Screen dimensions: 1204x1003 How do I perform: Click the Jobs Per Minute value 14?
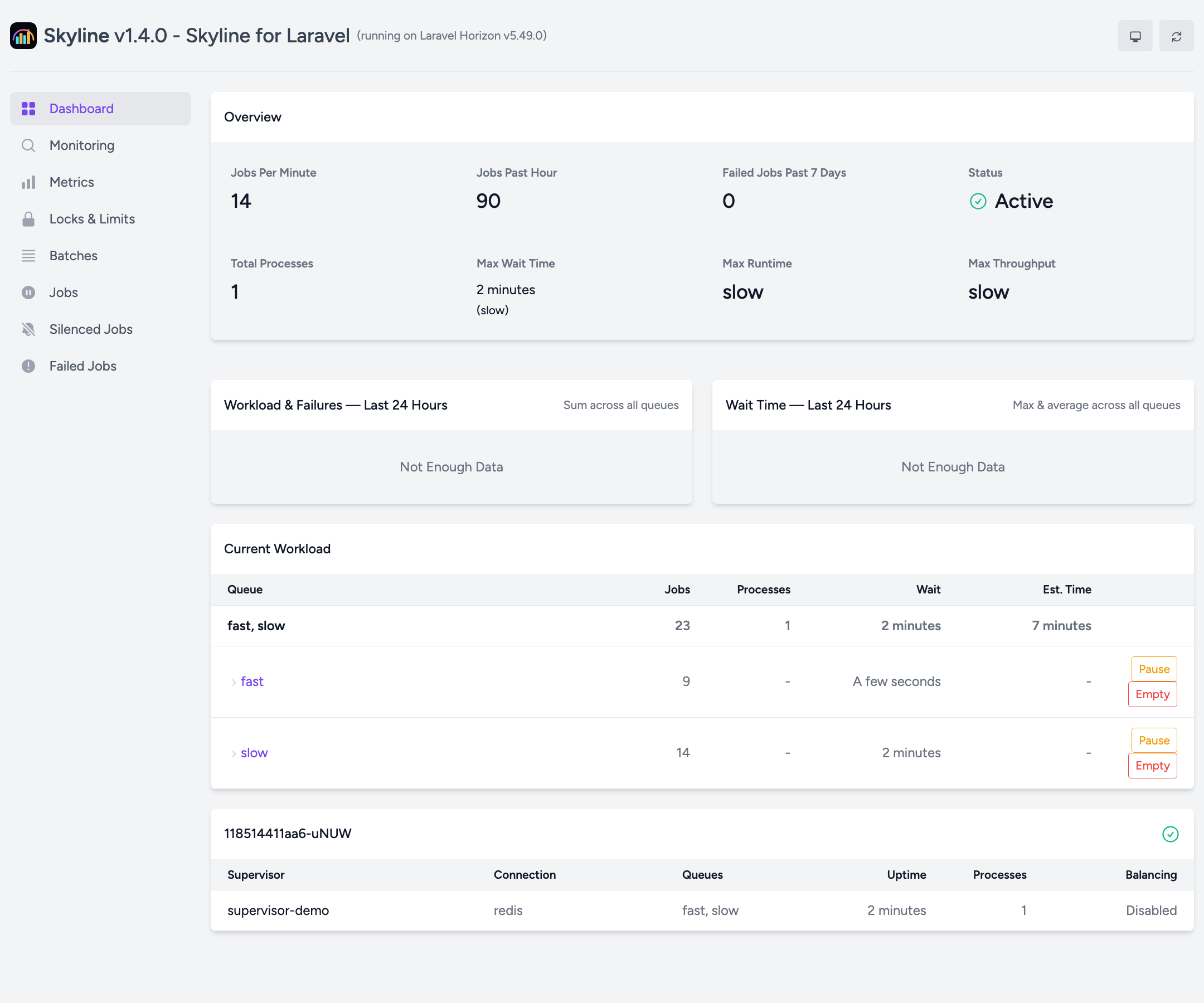tap(241, 201)
